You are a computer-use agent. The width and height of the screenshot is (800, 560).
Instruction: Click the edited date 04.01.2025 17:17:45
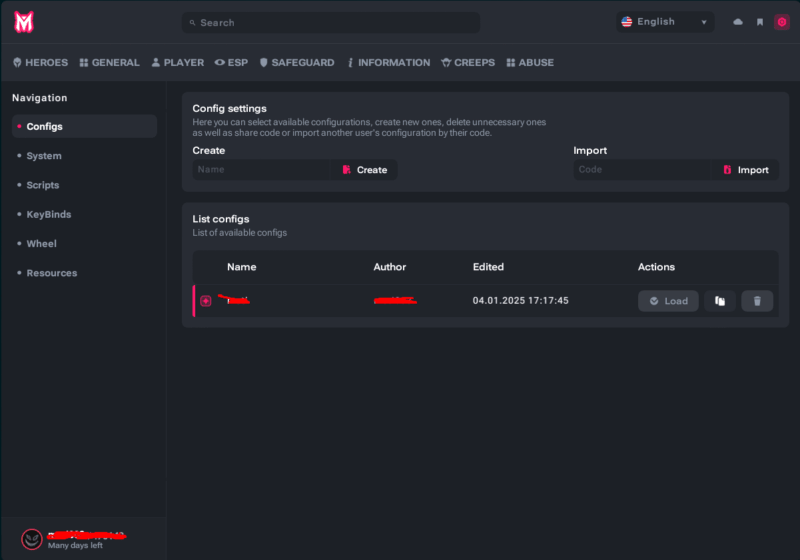520,300
